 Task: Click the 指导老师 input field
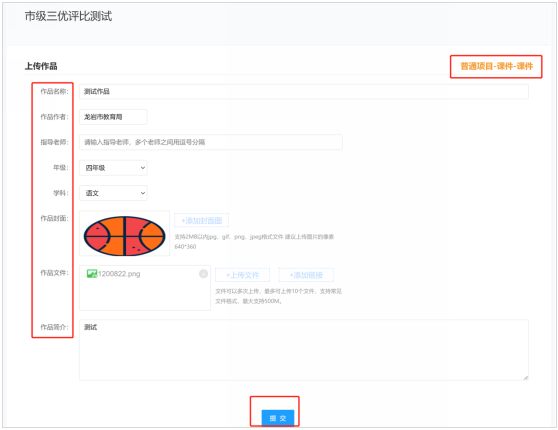click(211, 142)
